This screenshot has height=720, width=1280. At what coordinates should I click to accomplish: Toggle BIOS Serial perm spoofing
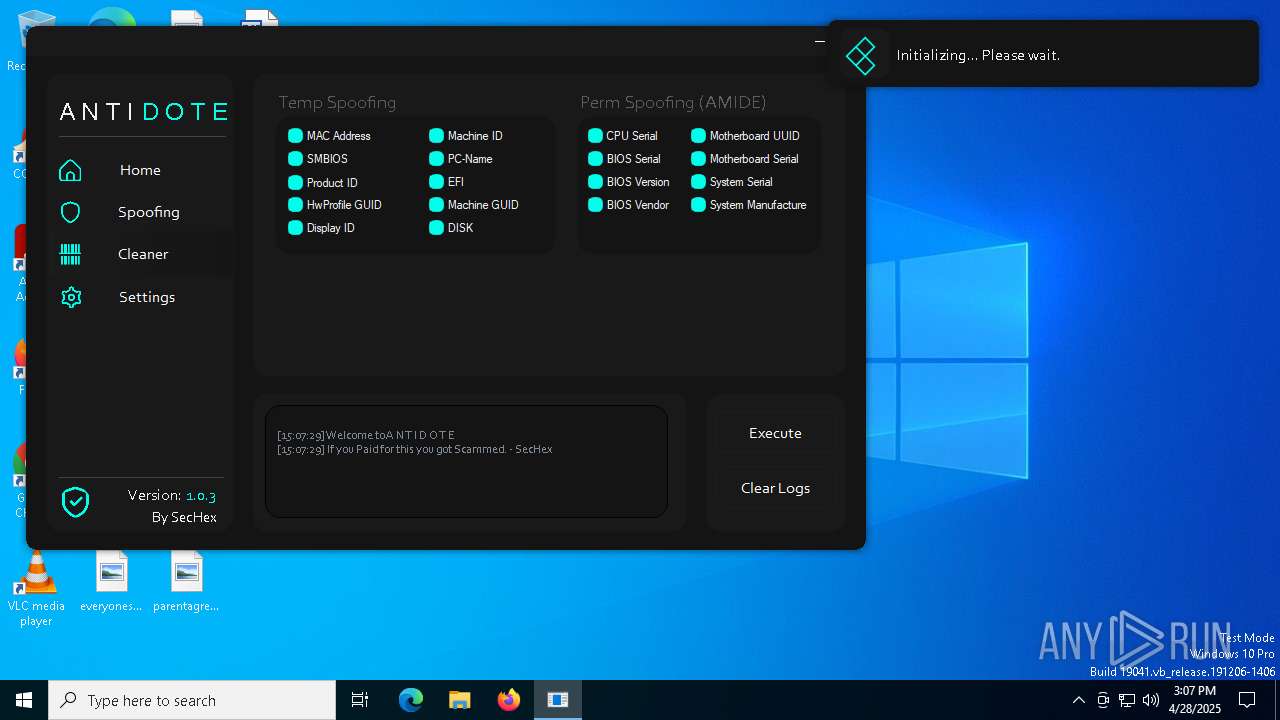[595, 158]
